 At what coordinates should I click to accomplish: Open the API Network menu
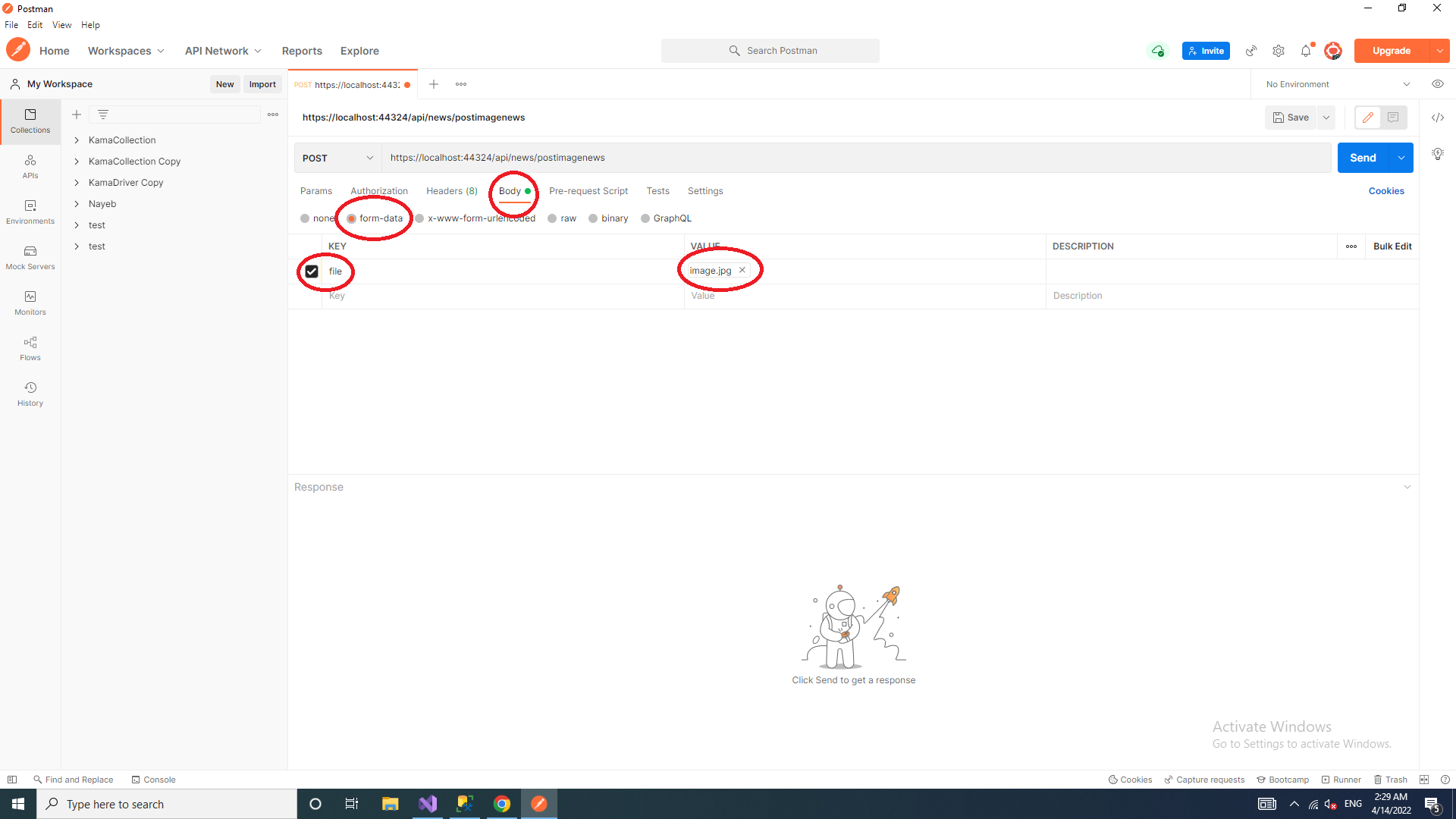(223, 51)
